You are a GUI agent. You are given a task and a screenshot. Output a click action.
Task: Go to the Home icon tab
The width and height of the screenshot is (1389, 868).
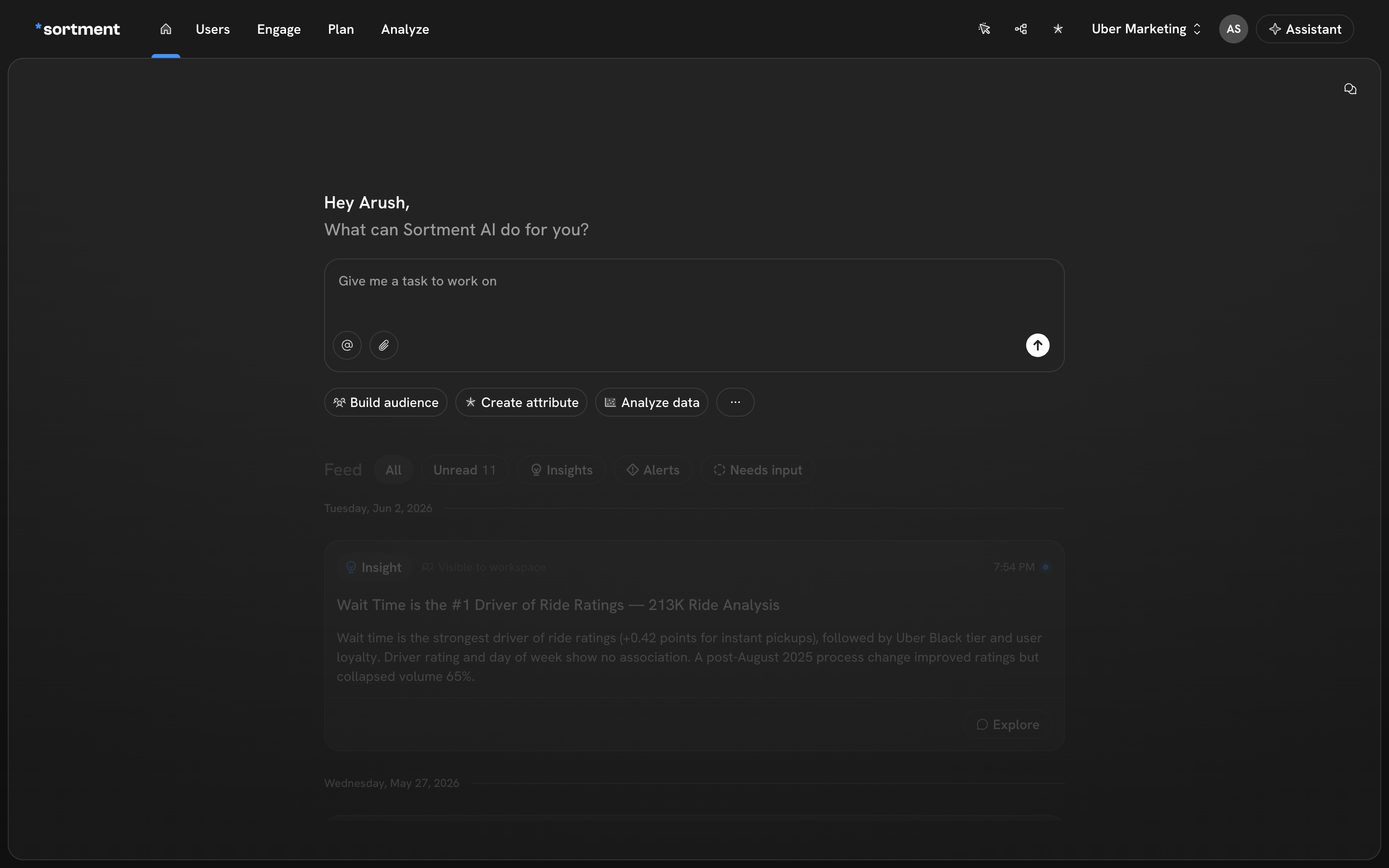pyautogui.click(x=166, y=29)
